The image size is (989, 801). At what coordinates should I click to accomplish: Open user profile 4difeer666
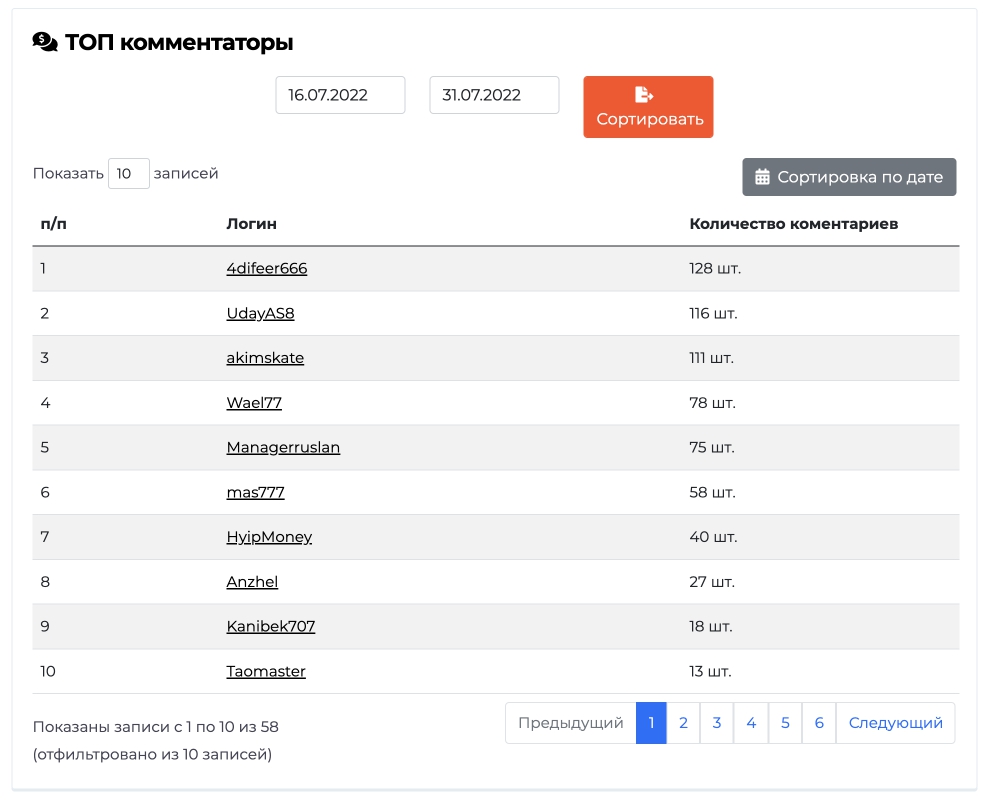click(x=267, y=269)
